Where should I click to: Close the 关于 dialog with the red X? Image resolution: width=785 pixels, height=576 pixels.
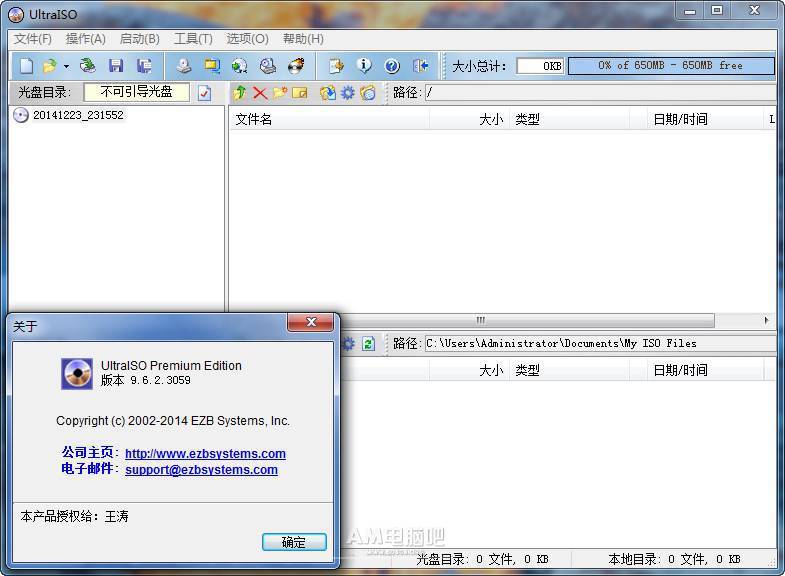coord(310,322)
